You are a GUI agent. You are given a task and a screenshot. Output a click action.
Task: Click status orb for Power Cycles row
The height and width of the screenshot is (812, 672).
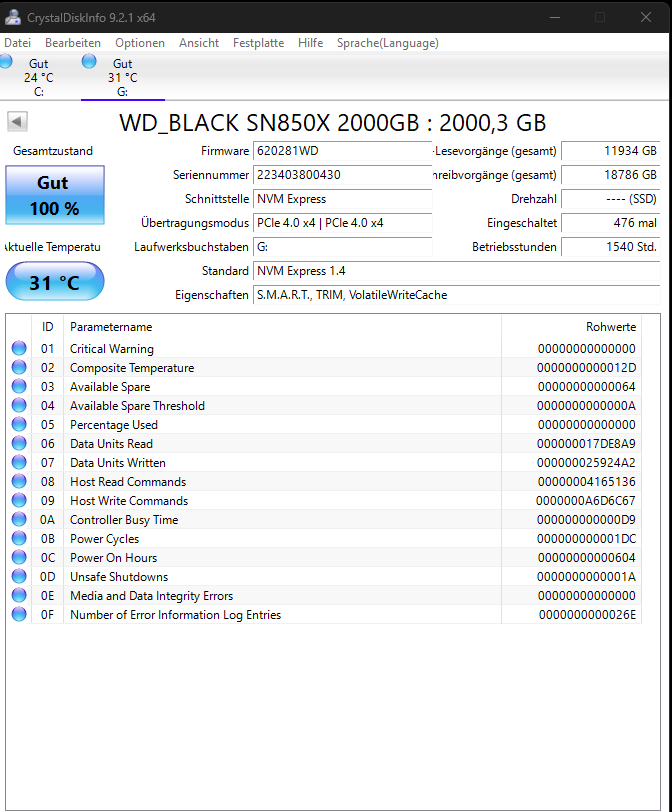(x=19, y=538)
